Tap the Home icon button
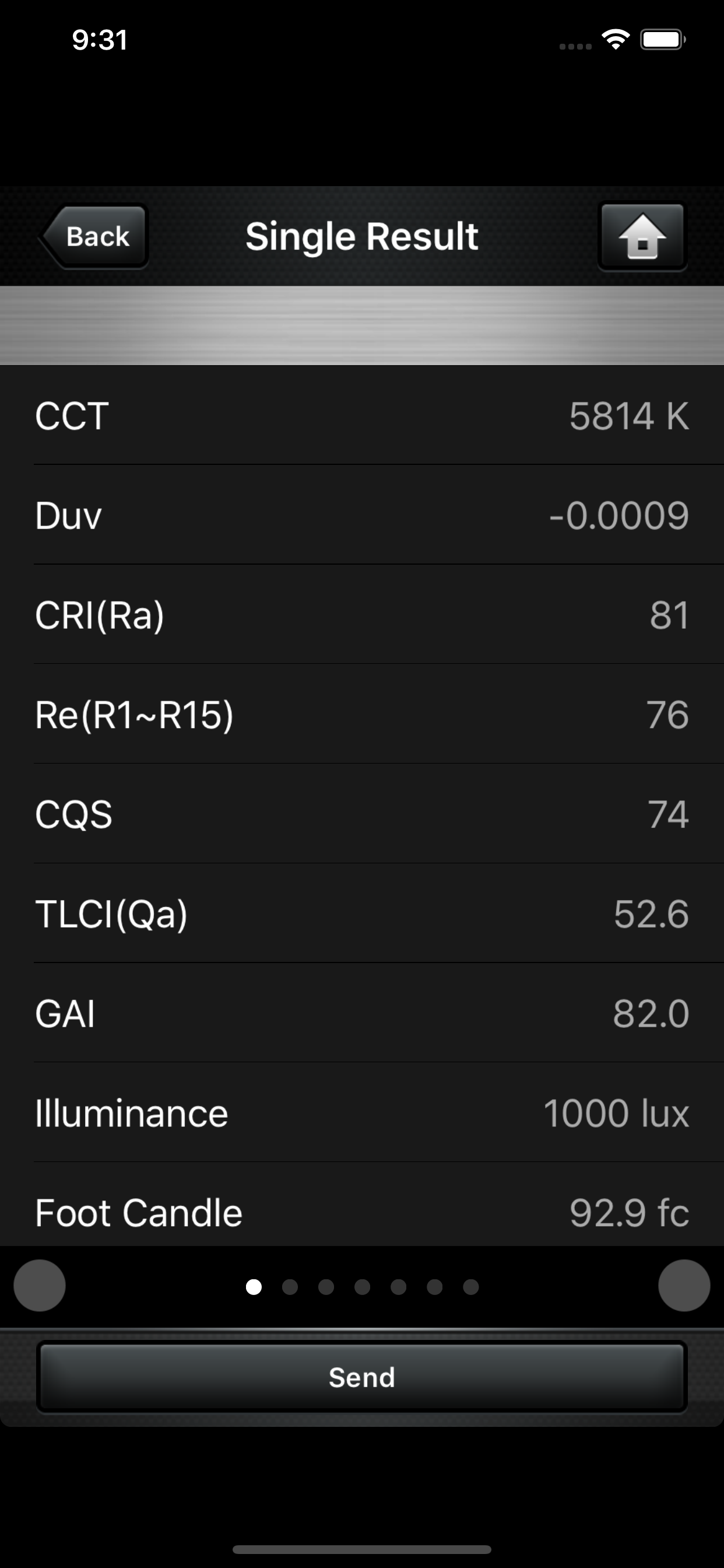Image resolution: width=724 pixels, height=1568 pixels. point(642,236)
